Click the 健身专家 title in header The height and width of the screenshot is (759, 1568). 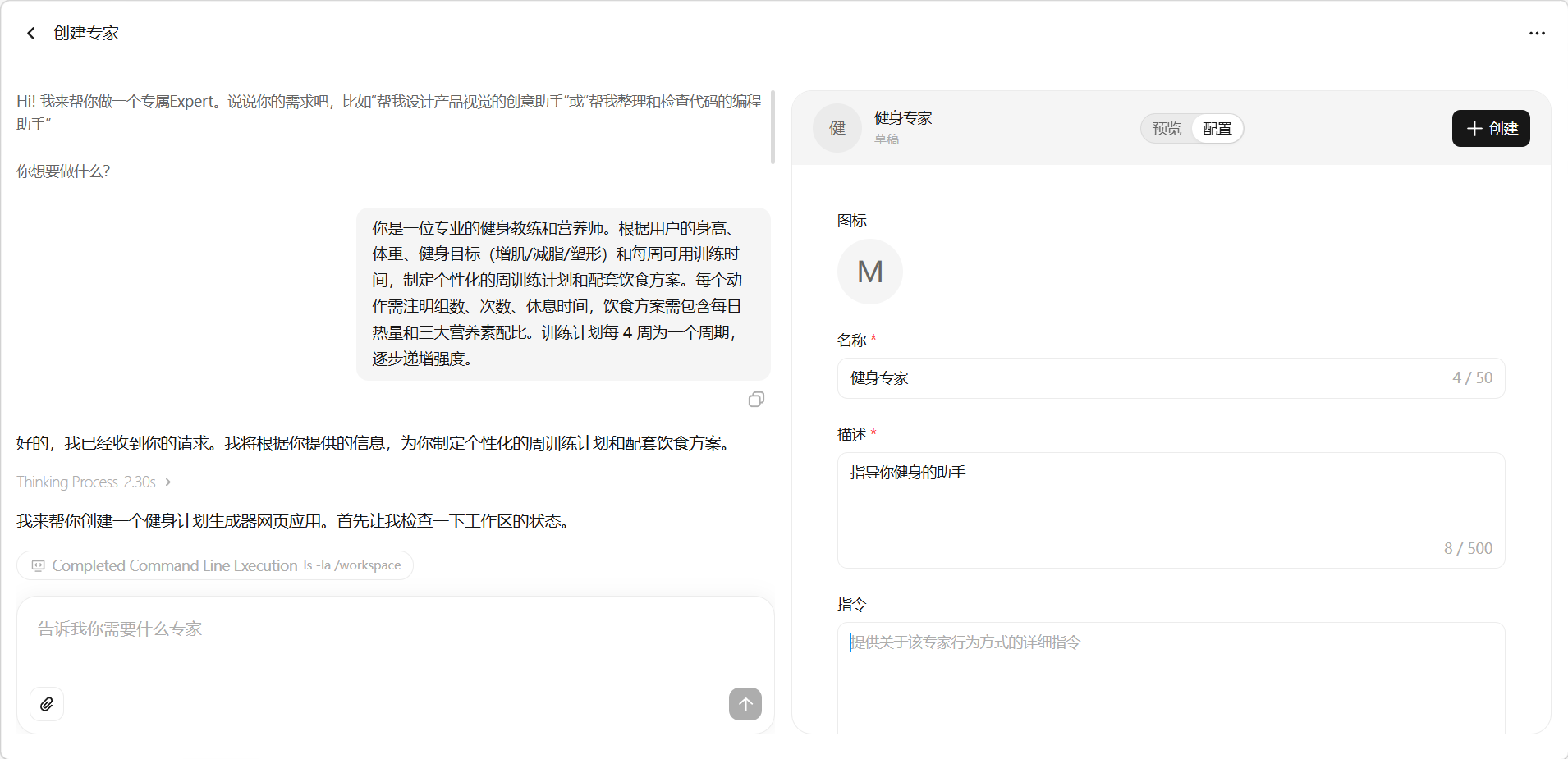point(902,118)
